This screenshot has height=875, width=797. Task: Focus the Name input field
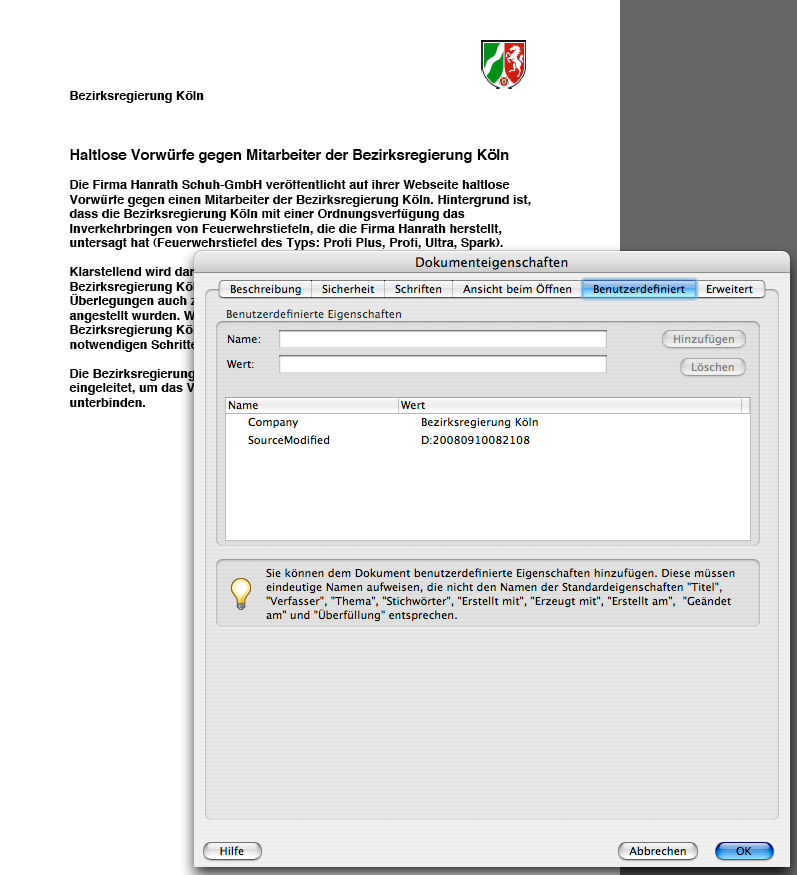pyautogui.click(x=443, y=339)
